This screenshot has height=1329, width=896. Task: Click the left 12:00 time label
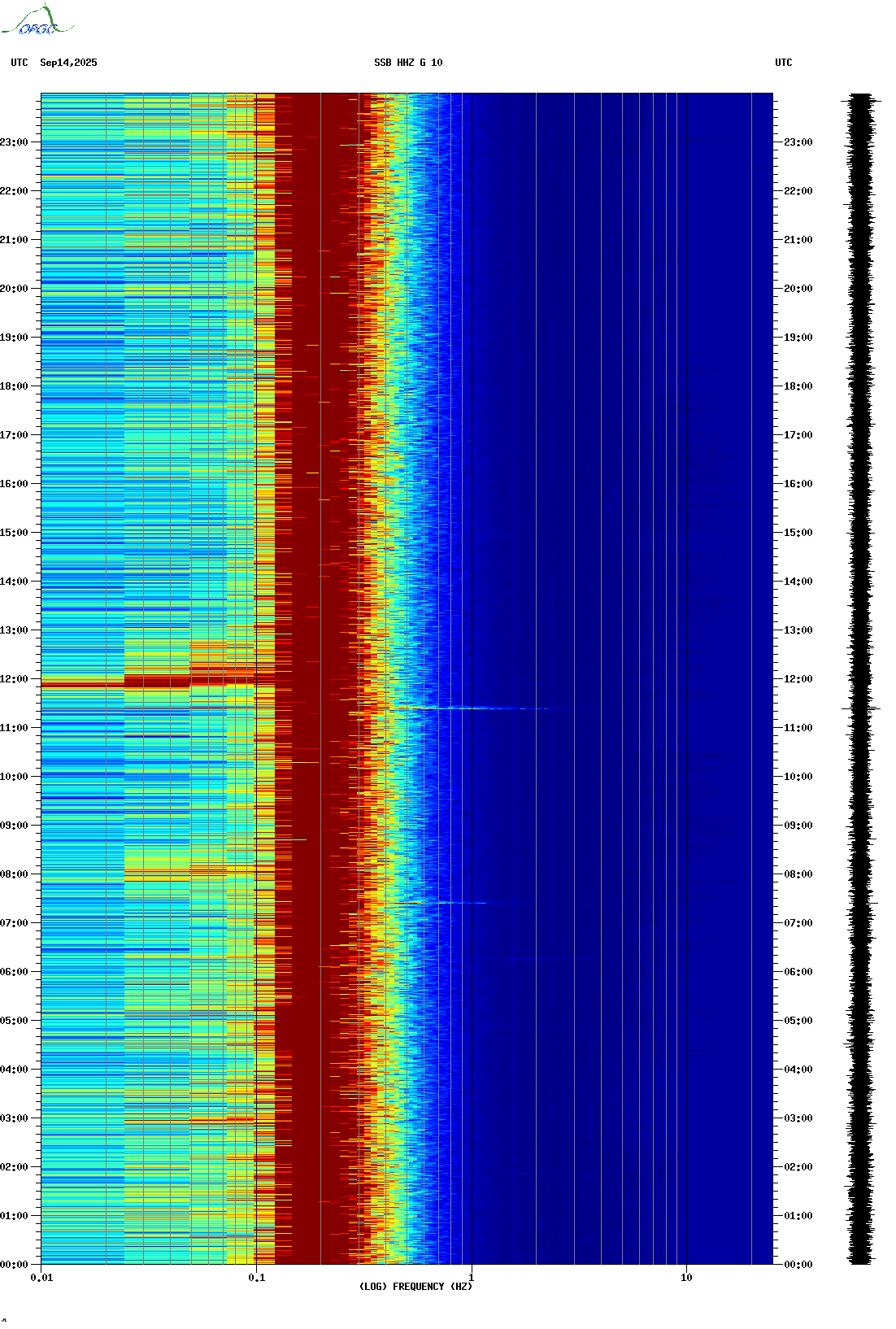click(x=14, y=679)
